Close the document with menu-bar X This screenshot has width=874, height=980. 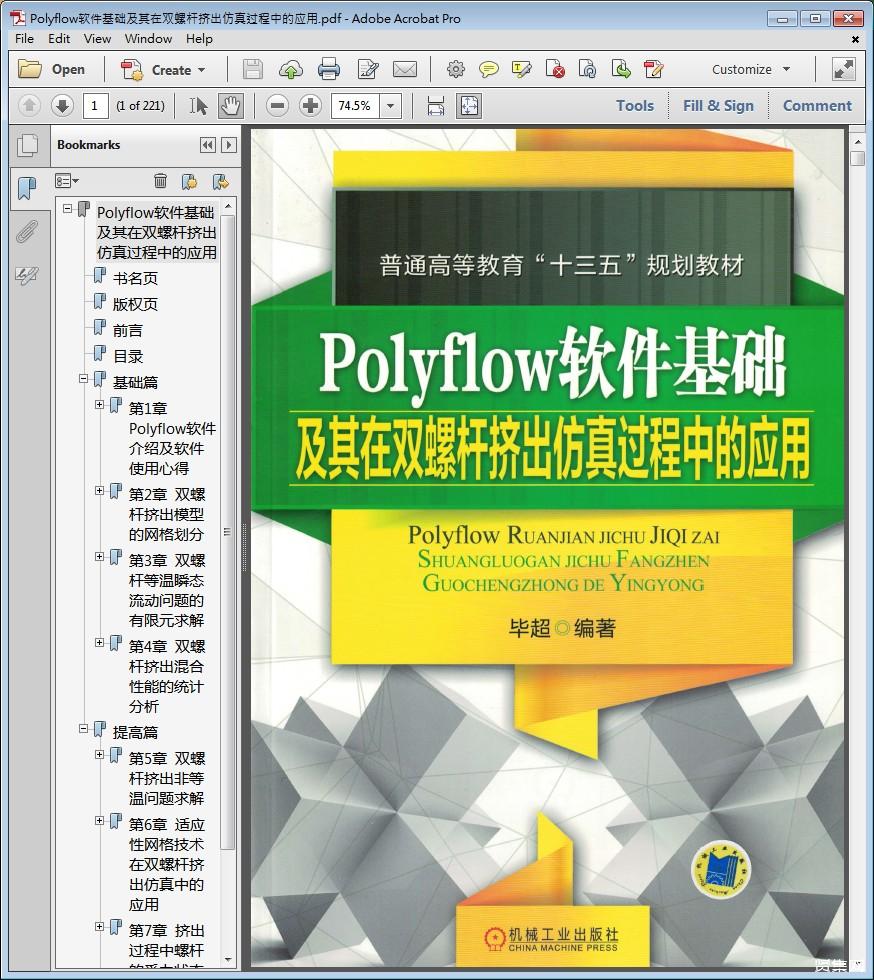[x=855, y=39]
